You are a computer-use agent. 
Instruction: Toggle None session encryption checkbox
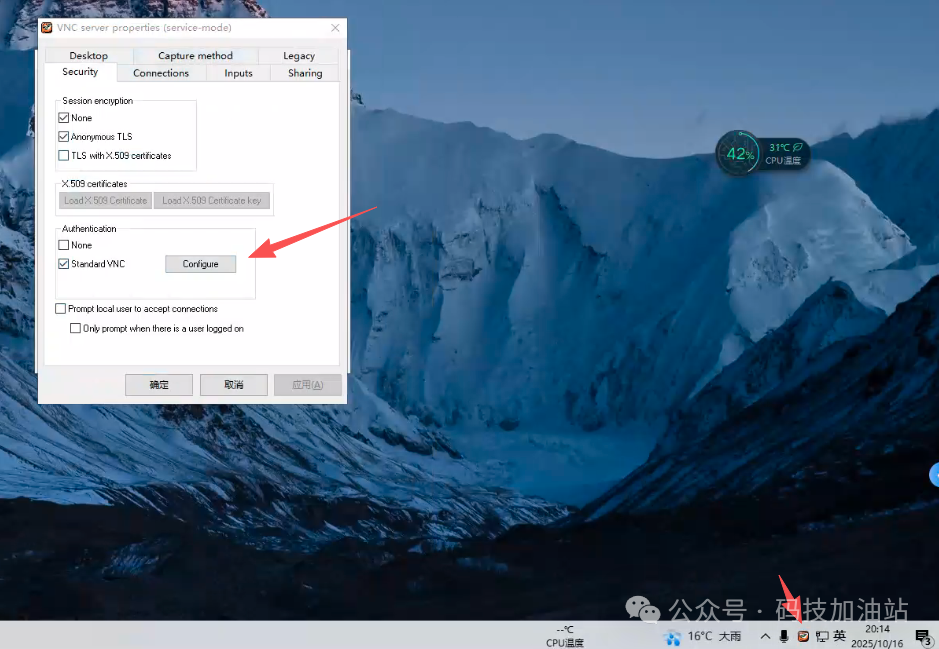[x=63, y=118]
